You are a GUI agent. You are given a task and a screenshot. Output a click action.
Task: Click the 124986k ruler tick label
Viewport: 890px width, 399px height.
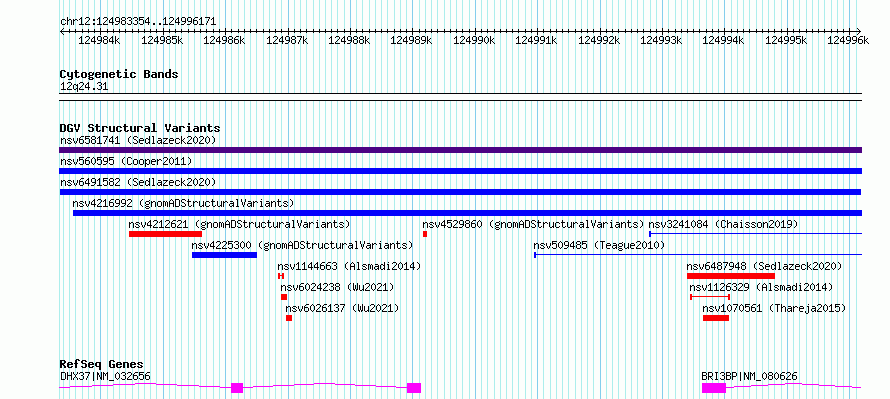point(224,41)
